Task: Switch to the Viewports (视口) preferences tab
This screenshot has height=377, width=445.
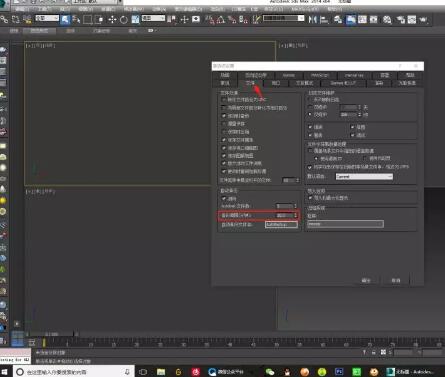Action: [276, 83]
